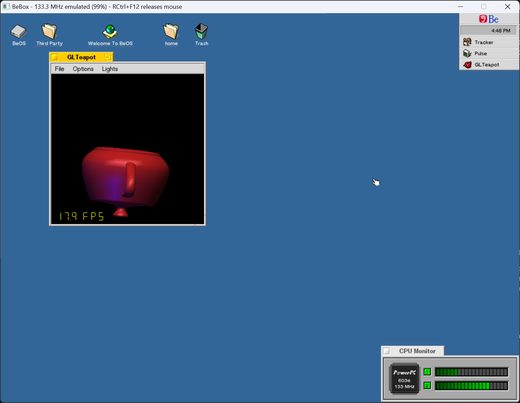The width and height of the screenshot is (520, 403).
Task: Toggle CPU 1 green button
Action: click(x=427, y=372)
